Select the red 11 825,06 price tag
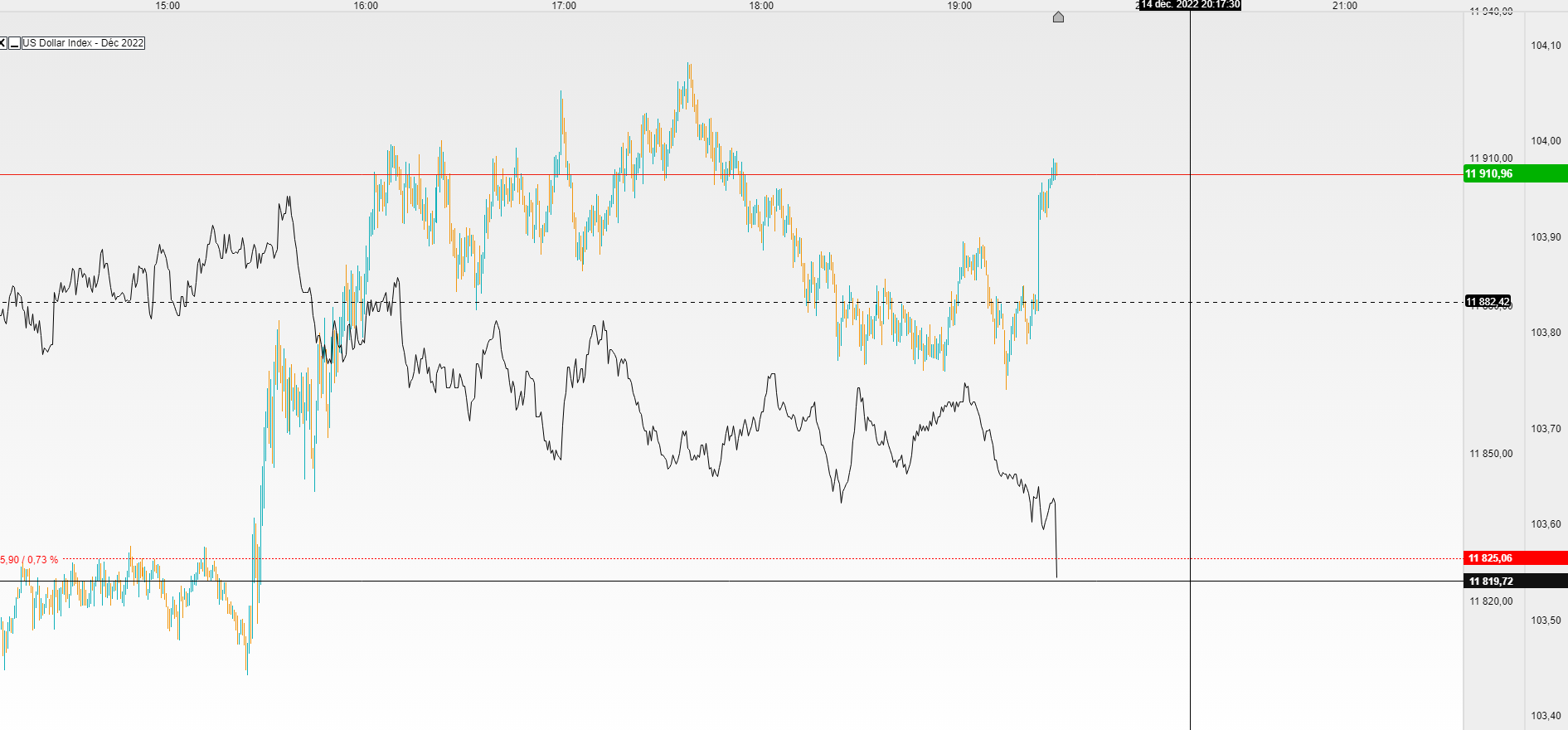Image resolution: width=1568 pixels, height=730 pixels. point(1515,558)
